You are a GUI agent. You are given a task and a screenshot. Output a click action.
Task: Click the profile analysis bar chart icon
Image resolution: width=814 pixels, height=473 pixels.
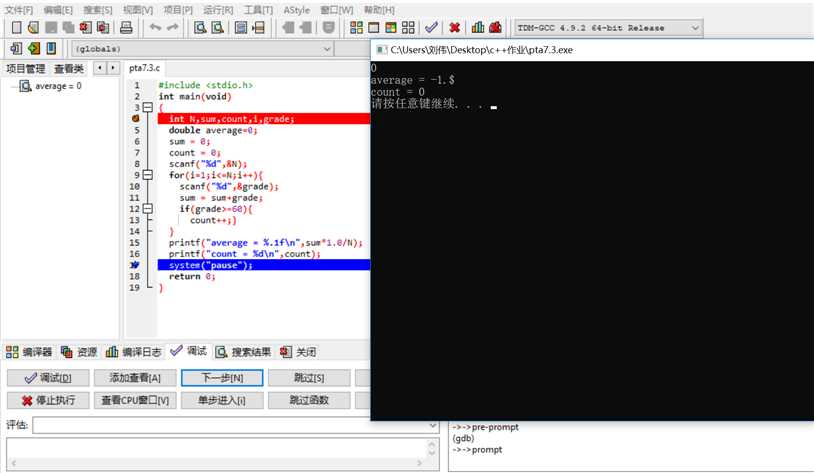(x=478, y=28)
